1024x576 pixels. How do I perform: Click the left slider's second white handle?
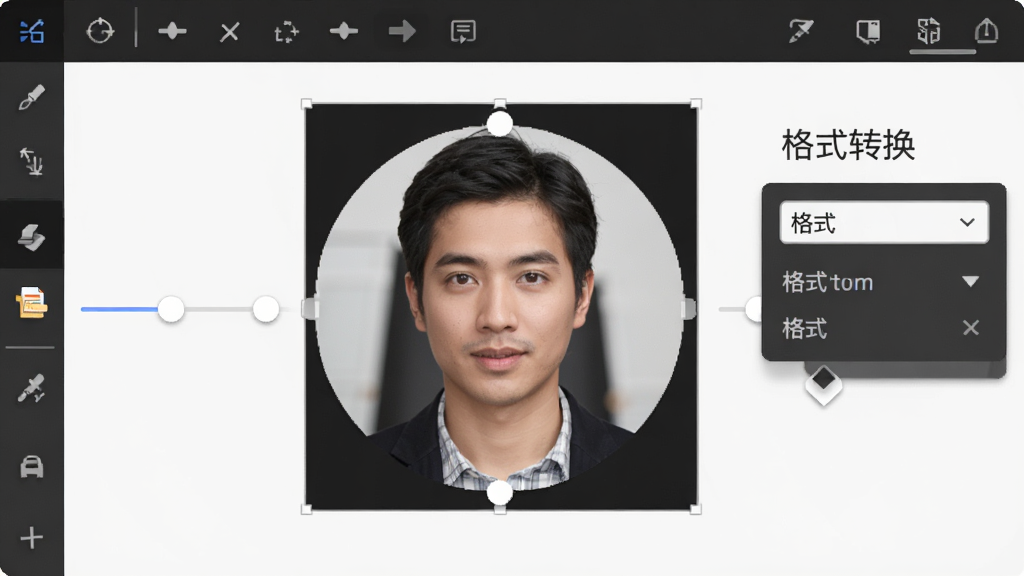click(266, 309)
